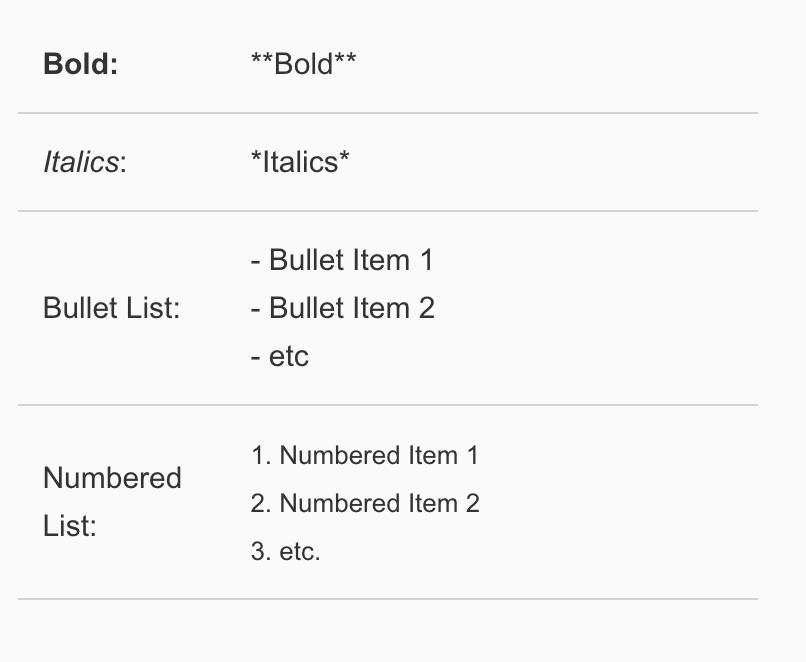Image resolution: width=806 pixels, height=662 pixels.
Task: Click the '3. etc.' numbered line
Action: point(286,551)
